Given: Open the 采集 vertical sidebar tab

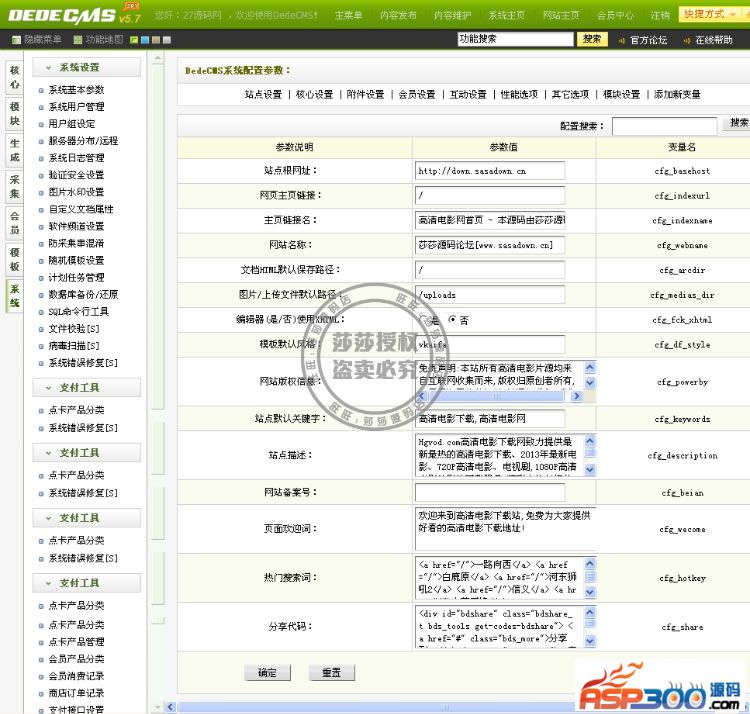Looking at the screenshot, I should 15,187.
